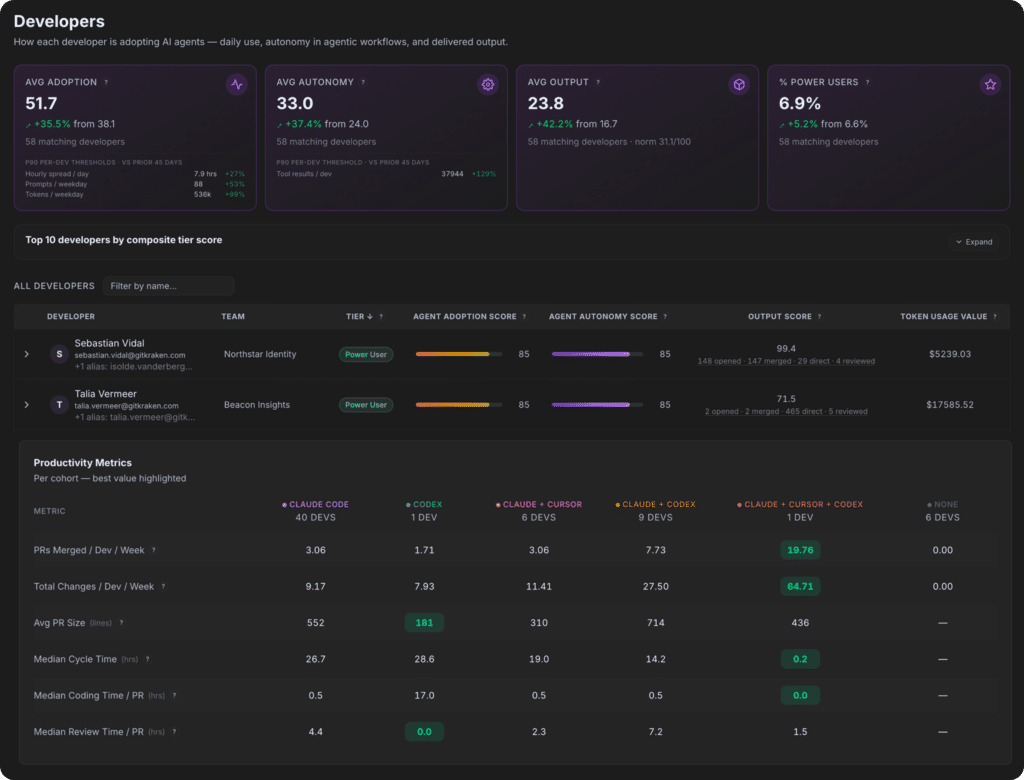Open the help icon next to Token Usage Value
This screenshot has width=1024, height=780.
[995, 317]
